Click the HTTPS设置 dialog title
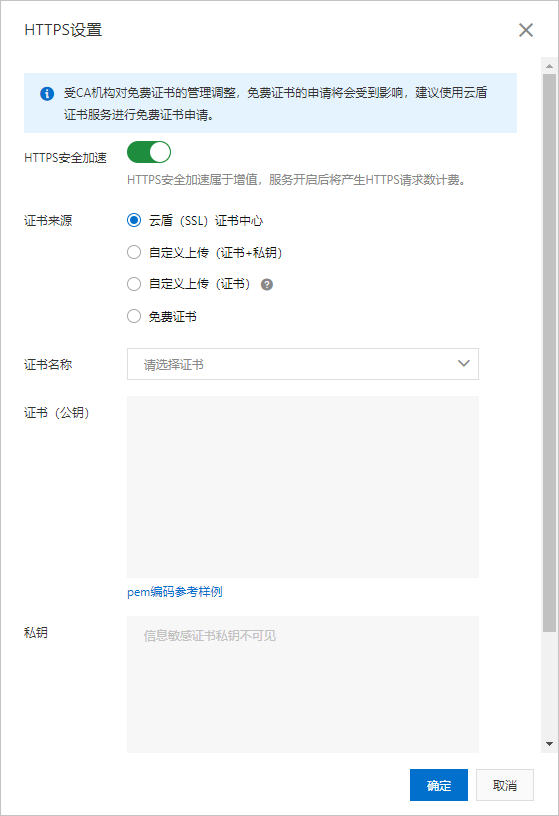The width and height of the screenshot is (559, 816). pyautogui.click(x=63, y=30)
